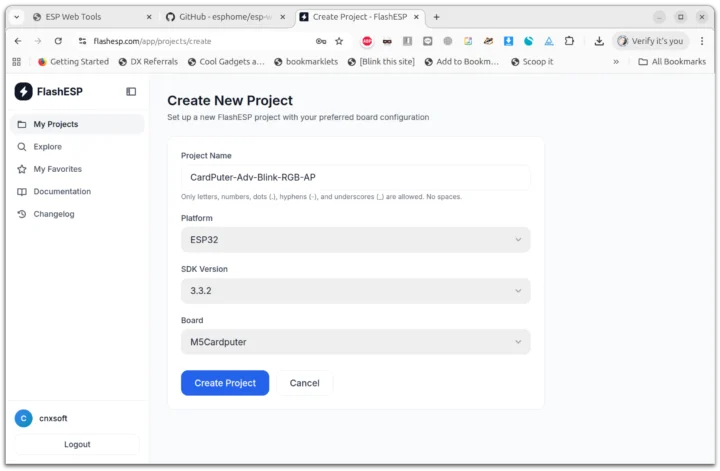This screenshot has width=720, height=471.
Task: Click the blue download arrow extension icon
Action: 508,41
